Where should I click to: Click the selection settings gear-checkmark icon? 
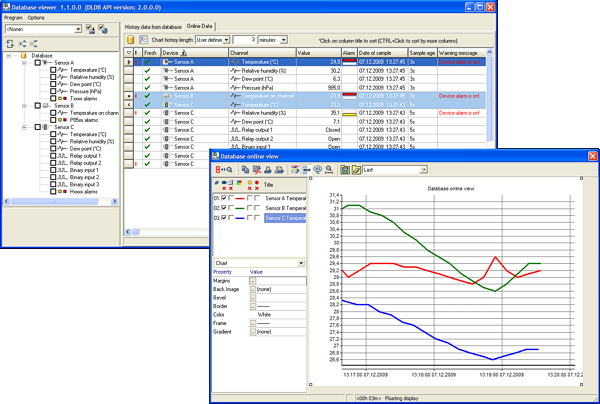[103, 29]
